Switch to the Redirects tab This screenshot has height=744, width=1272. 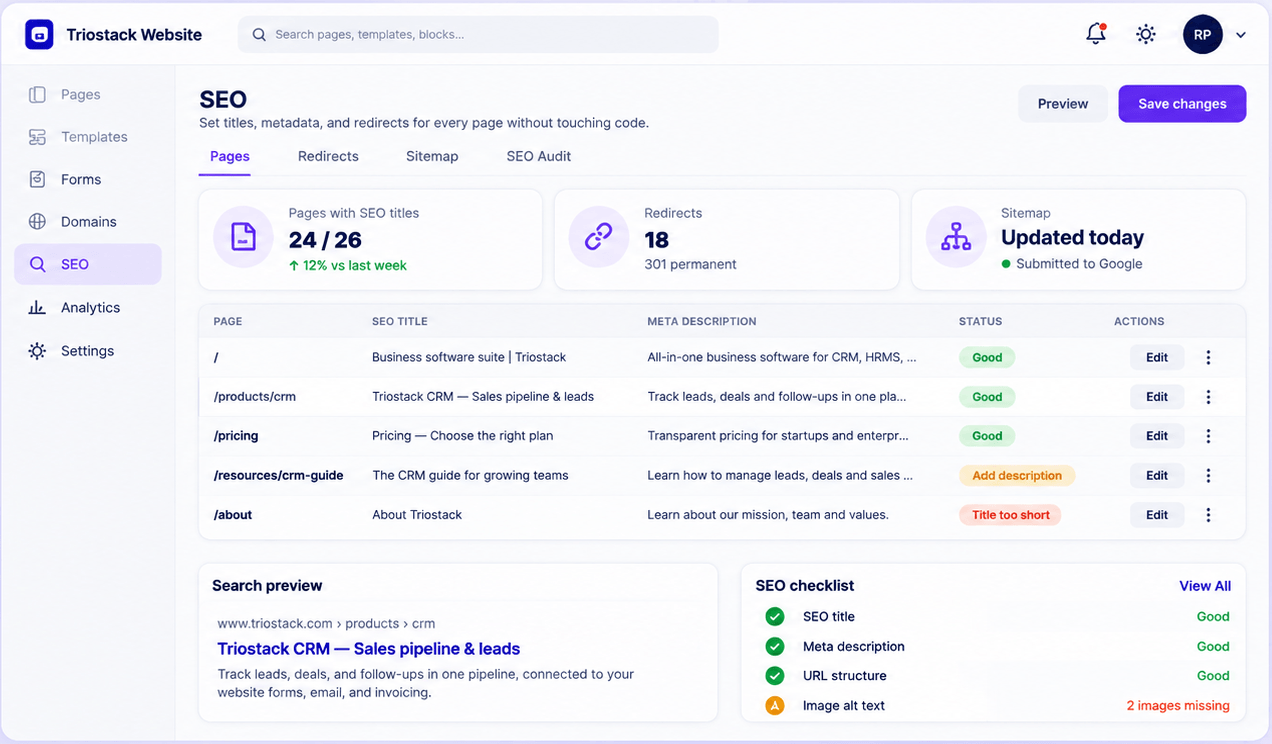(x=328, y=156)
